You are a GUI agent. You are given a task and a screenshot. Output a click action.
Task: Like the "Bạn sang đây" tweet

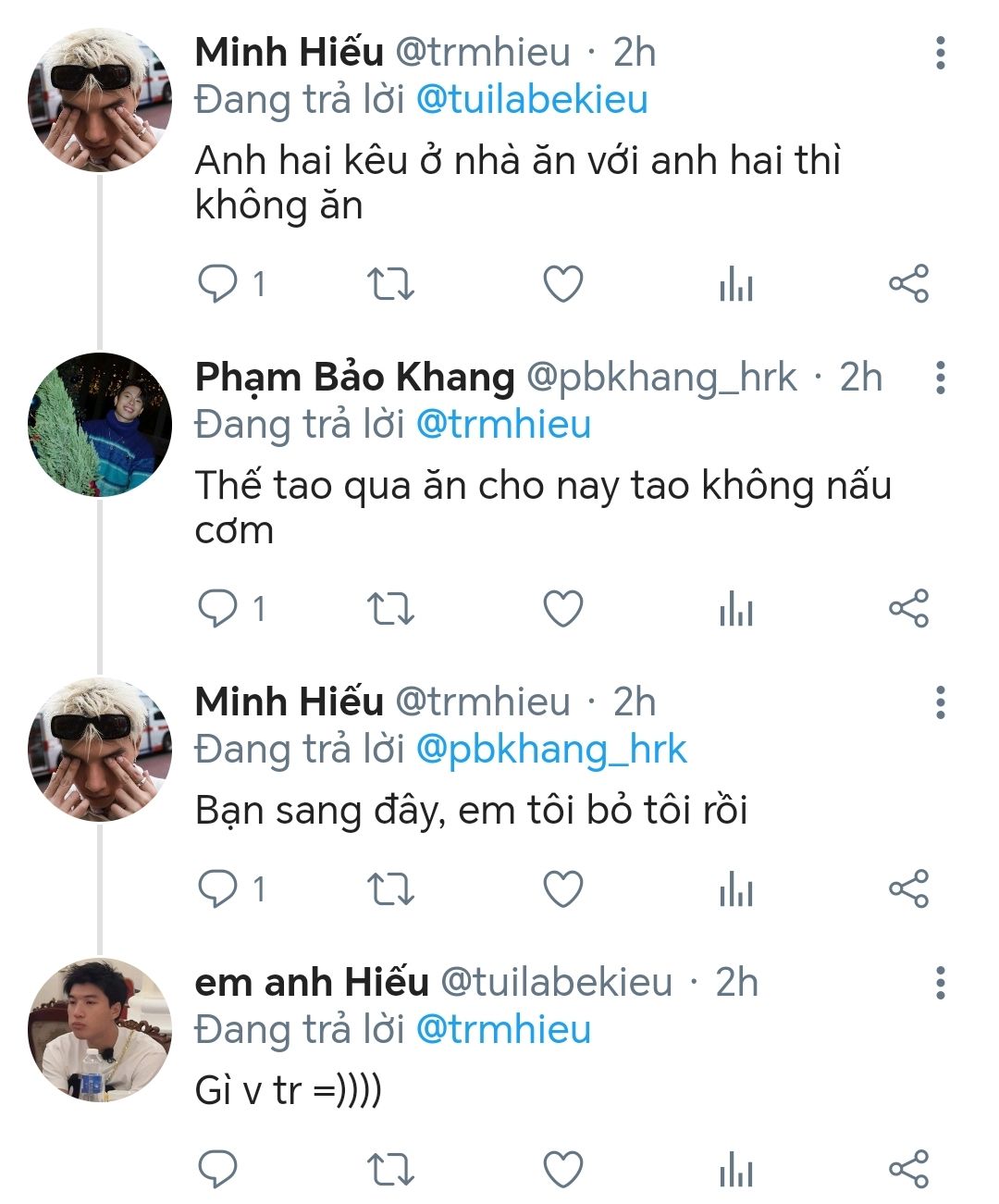[562, 889]
